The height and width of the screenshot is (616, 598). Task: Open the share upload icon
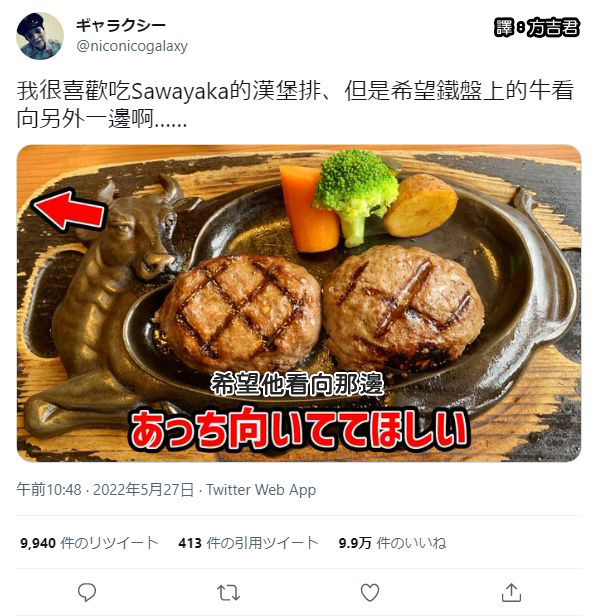(x=511, y=592)
